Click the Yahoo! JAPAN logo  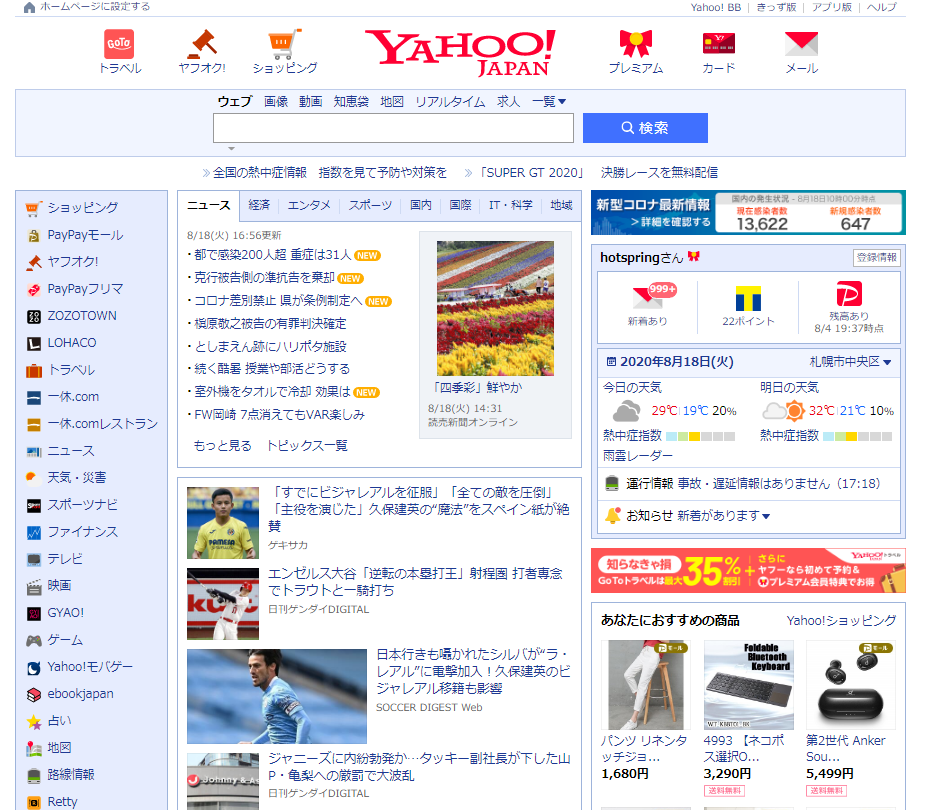[x=461, y=53]
